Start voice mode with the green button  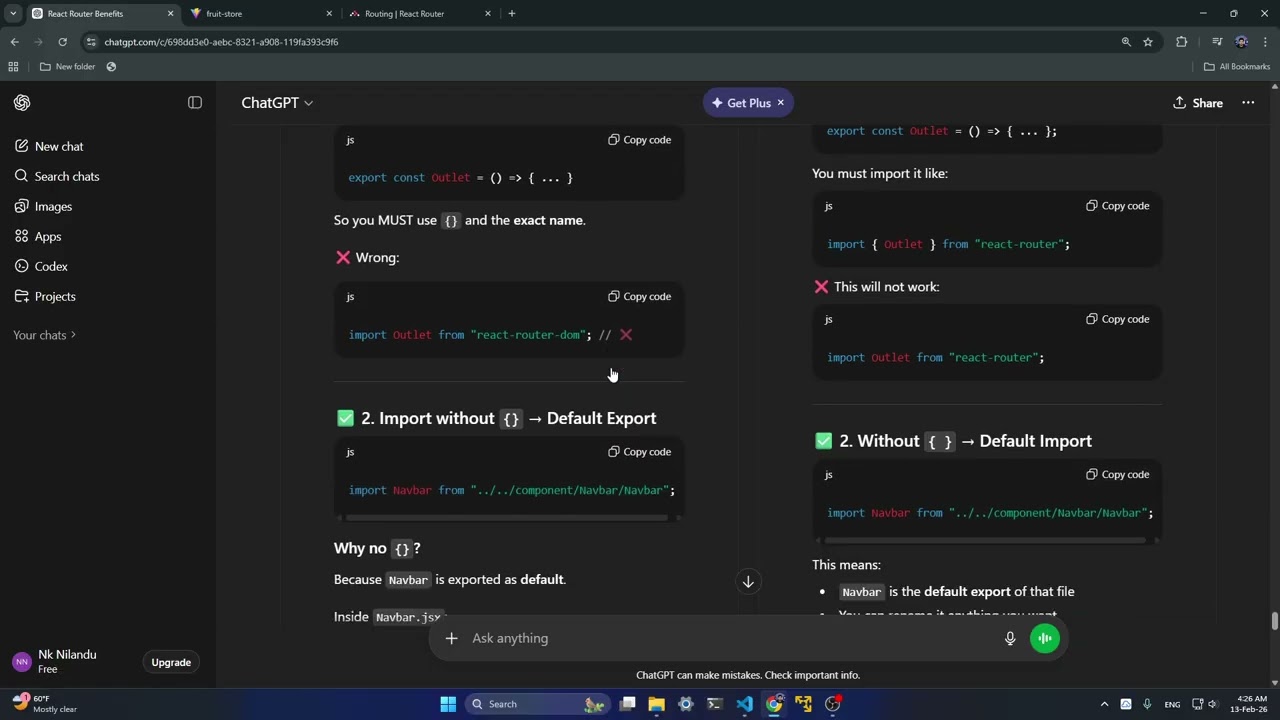[x=1044, y=638]
